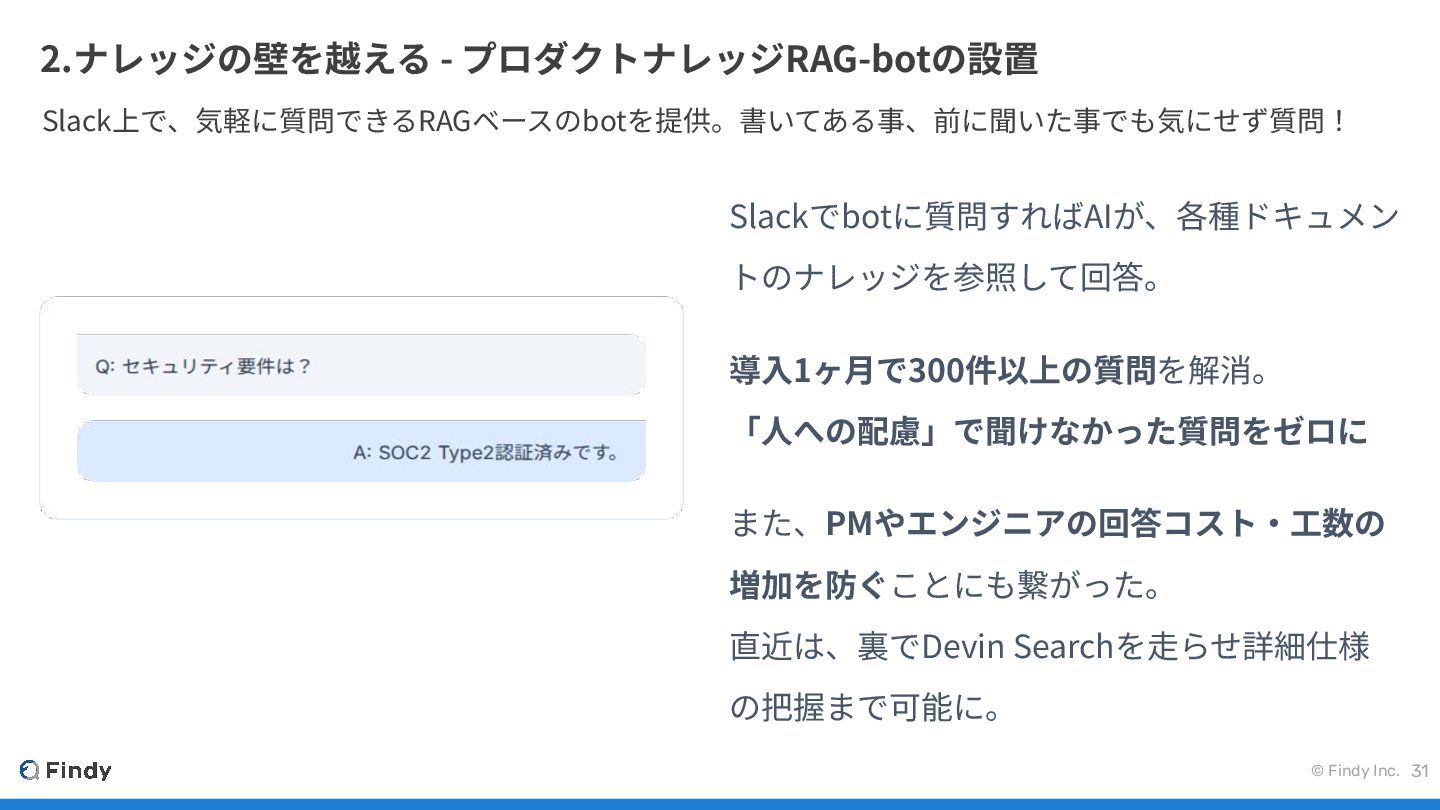
Task: Click the '© Findy Inc.' copyright text
Action: (1355, 771)
